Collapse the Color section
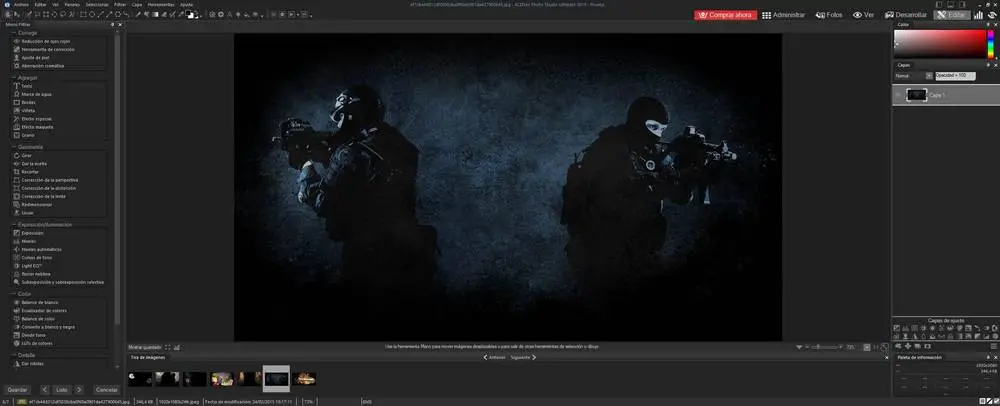Screen dimensions: 1000x406 point(13,294)
